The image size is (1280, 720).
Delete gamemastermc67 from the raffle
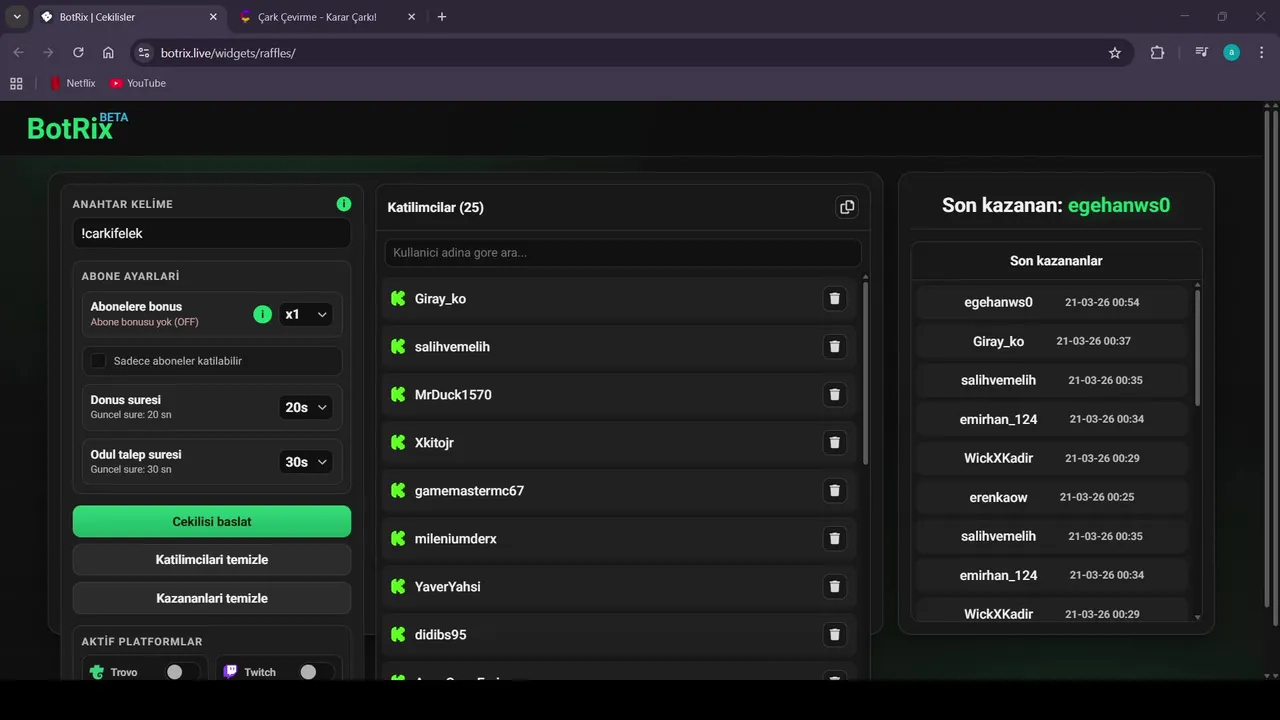point(835,490)
